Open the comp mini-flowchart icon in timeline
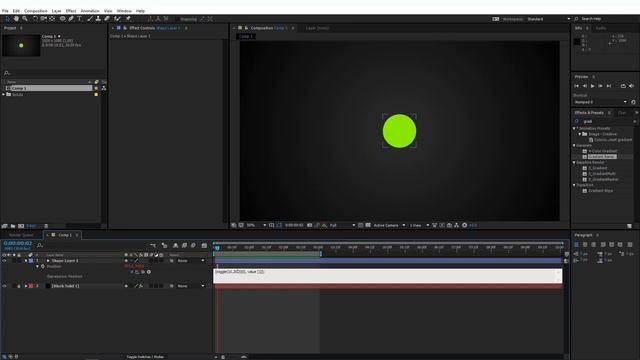 [x=153, y=246]
